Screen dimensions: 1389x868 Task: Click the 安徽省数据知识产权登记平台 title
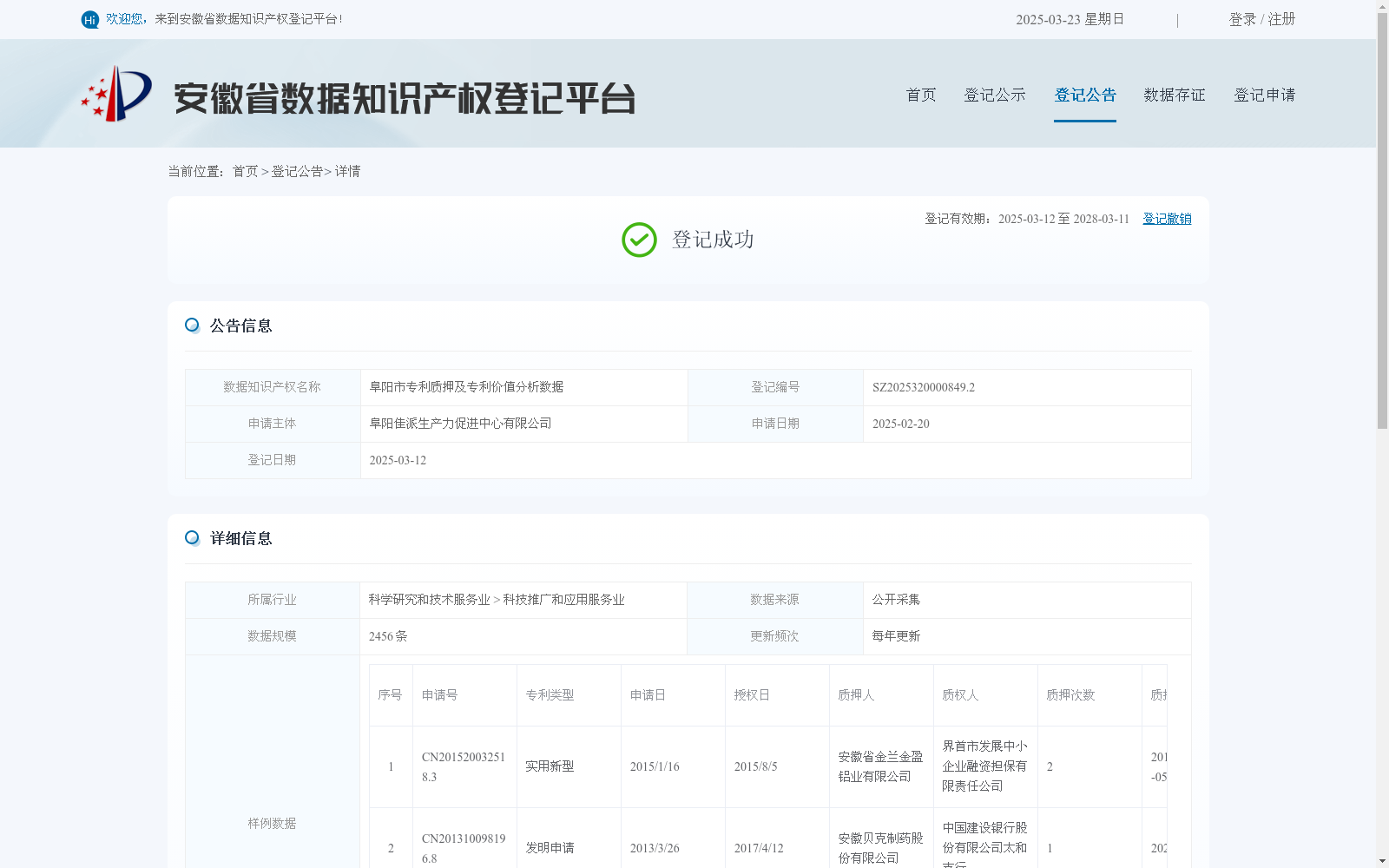405,98
